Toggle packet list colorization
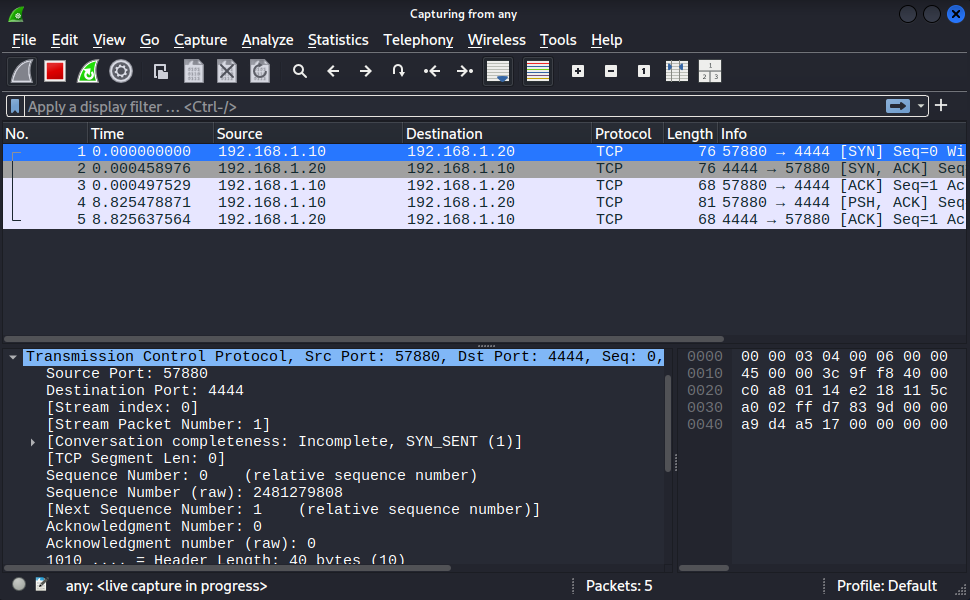 pos(538,71)
